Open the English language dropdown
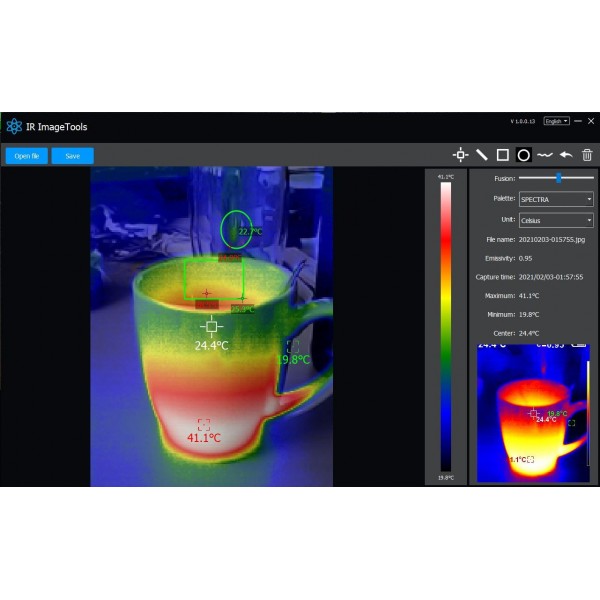This screenshot has height=600, width=600. point(556,121)
